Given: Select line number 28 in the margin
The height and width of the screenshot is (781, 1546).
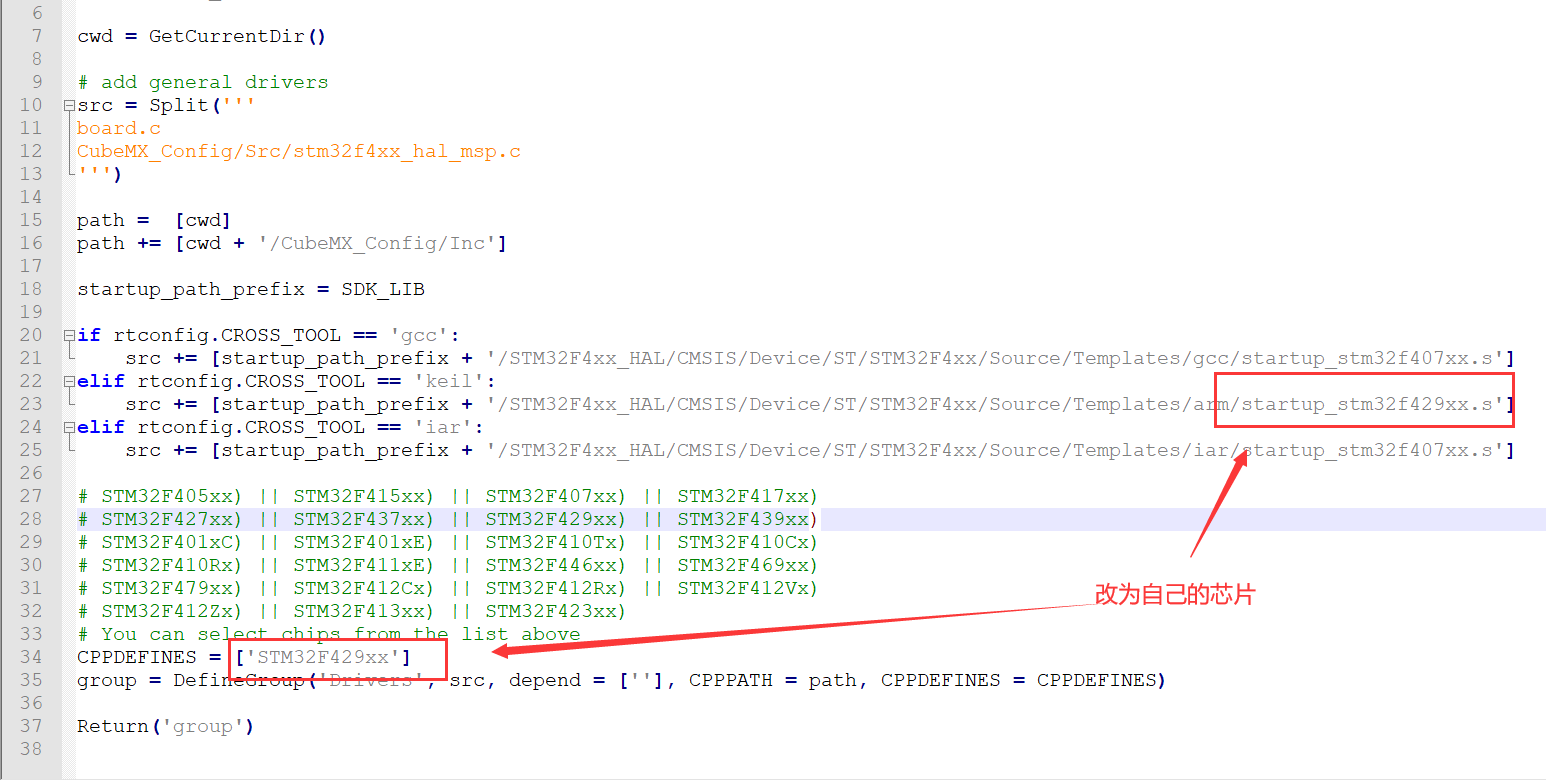Looking at the screenshot, I should 31,519.
